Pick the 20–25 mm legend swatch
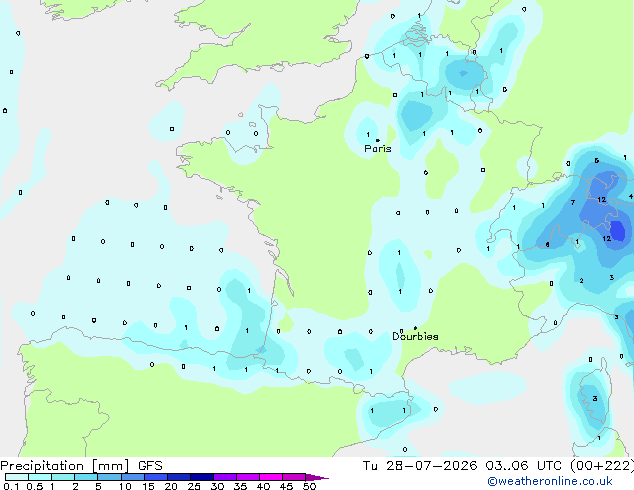The height and width of the screenshot is (490, 634). coord(179,477)
